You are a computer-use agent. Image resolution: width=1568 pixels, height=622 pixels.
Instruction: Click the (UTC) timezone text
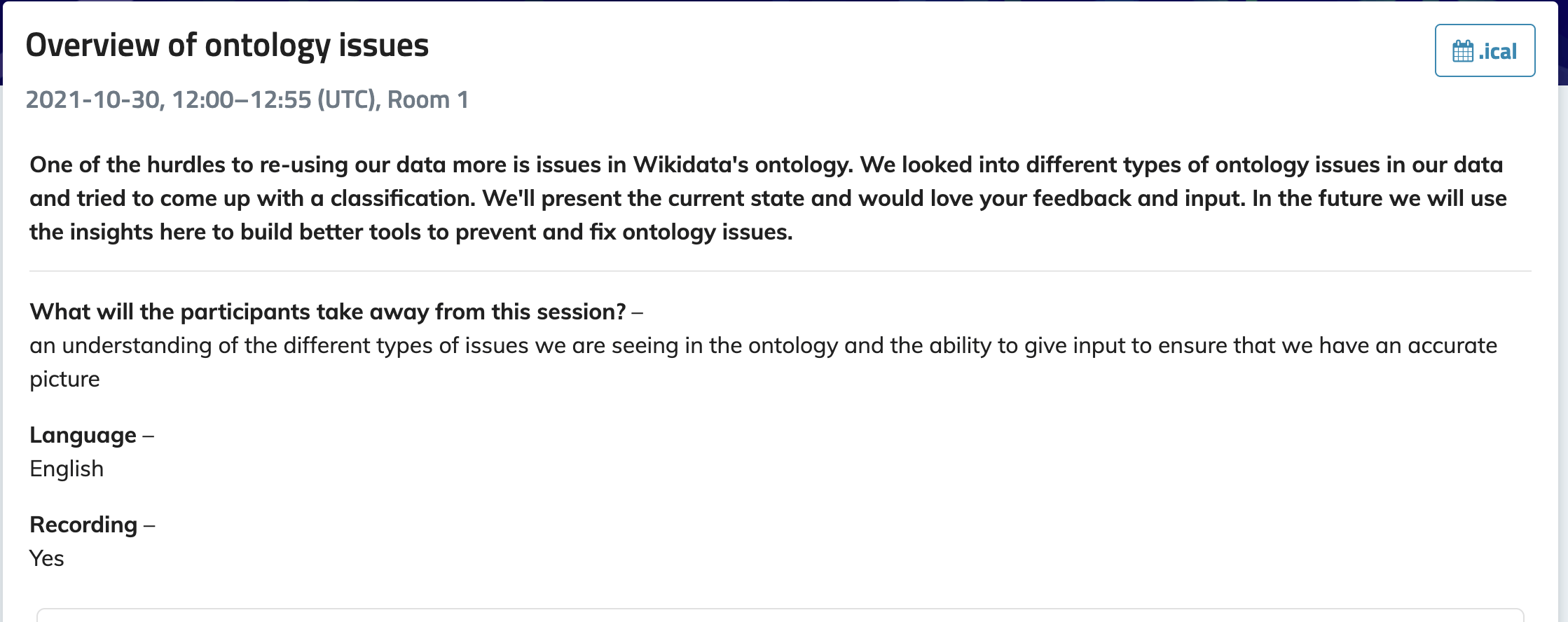tap(348, 100)
